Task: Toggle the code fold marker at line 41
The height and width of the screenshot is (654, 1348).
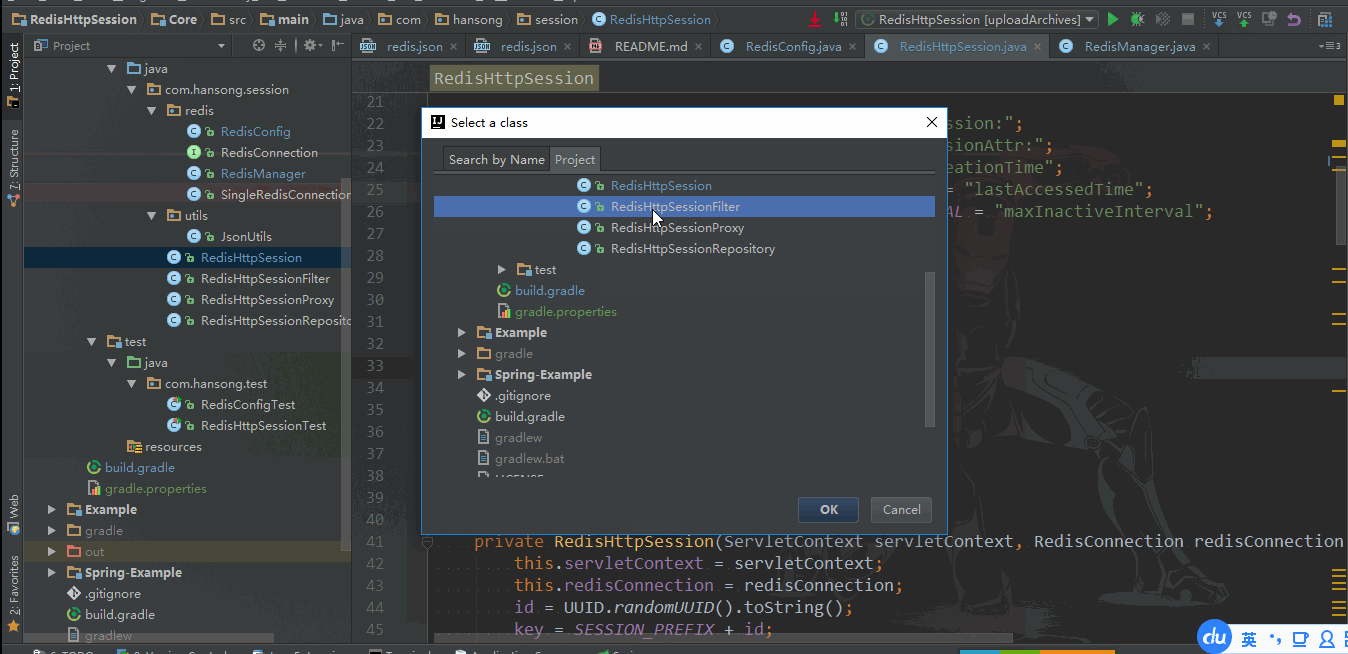Action: (x=427, y=542)
